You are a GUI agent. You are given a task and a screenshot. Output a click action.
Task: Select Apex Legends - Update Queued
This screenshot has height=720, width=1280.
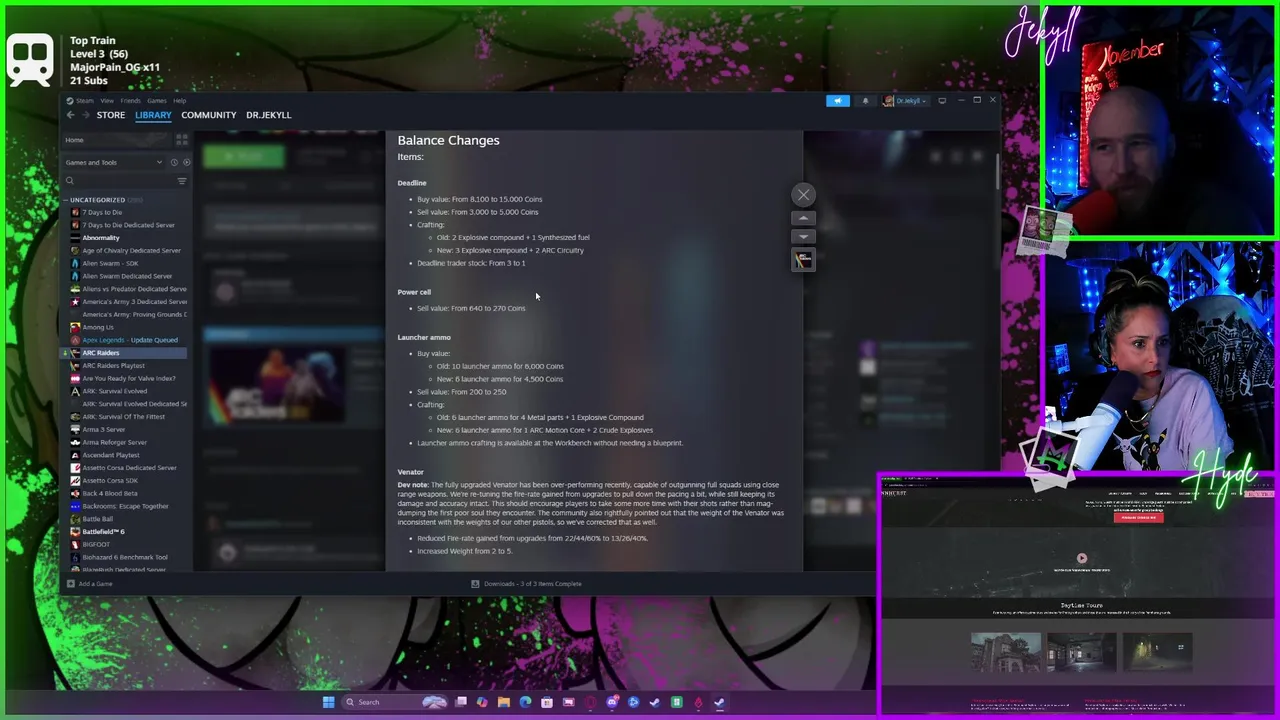tap(130, 340)
